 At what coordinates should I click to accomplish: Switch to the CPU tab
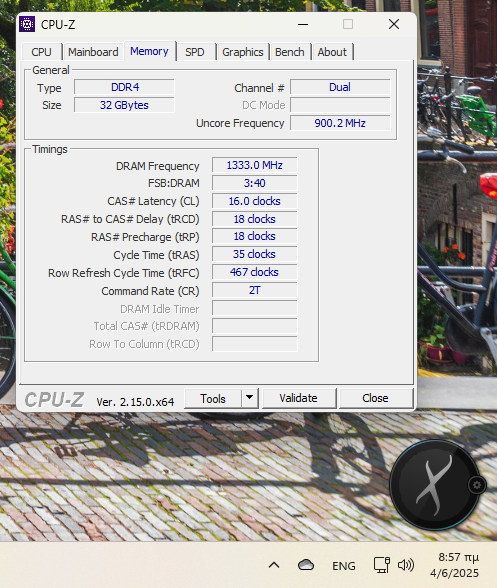click(41, 52)
